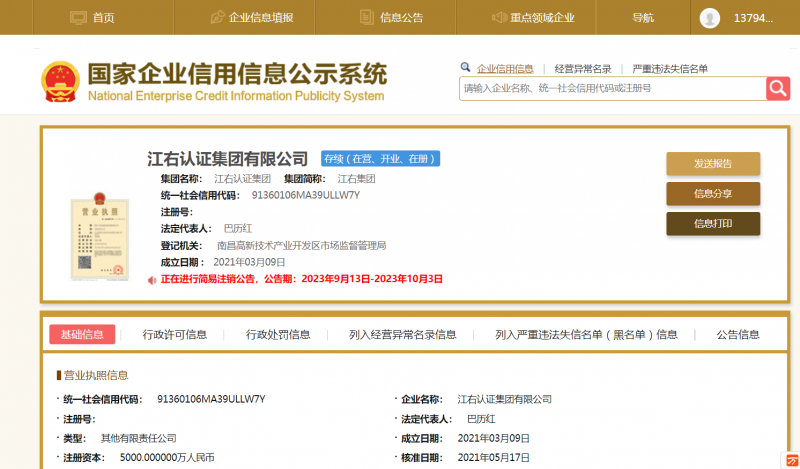Image resolution: width=800 pixels, height=469 pixels.
Task: Open the 重点领域企业 menu item
Action: point(542,18)
